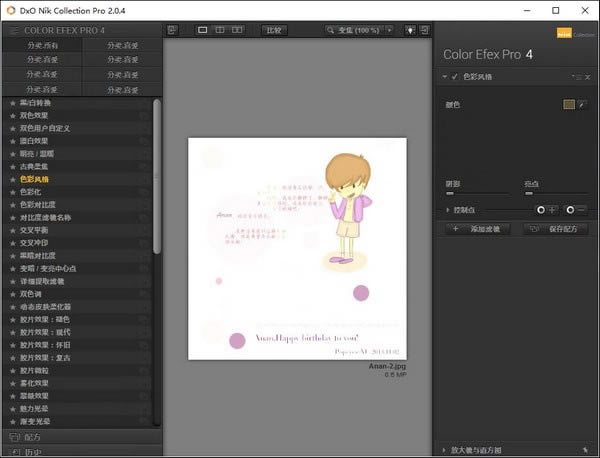Screen dimensions: 600x458
Task: Select the 胶片效果：复古 filter
Action: (x=77, y=358)
